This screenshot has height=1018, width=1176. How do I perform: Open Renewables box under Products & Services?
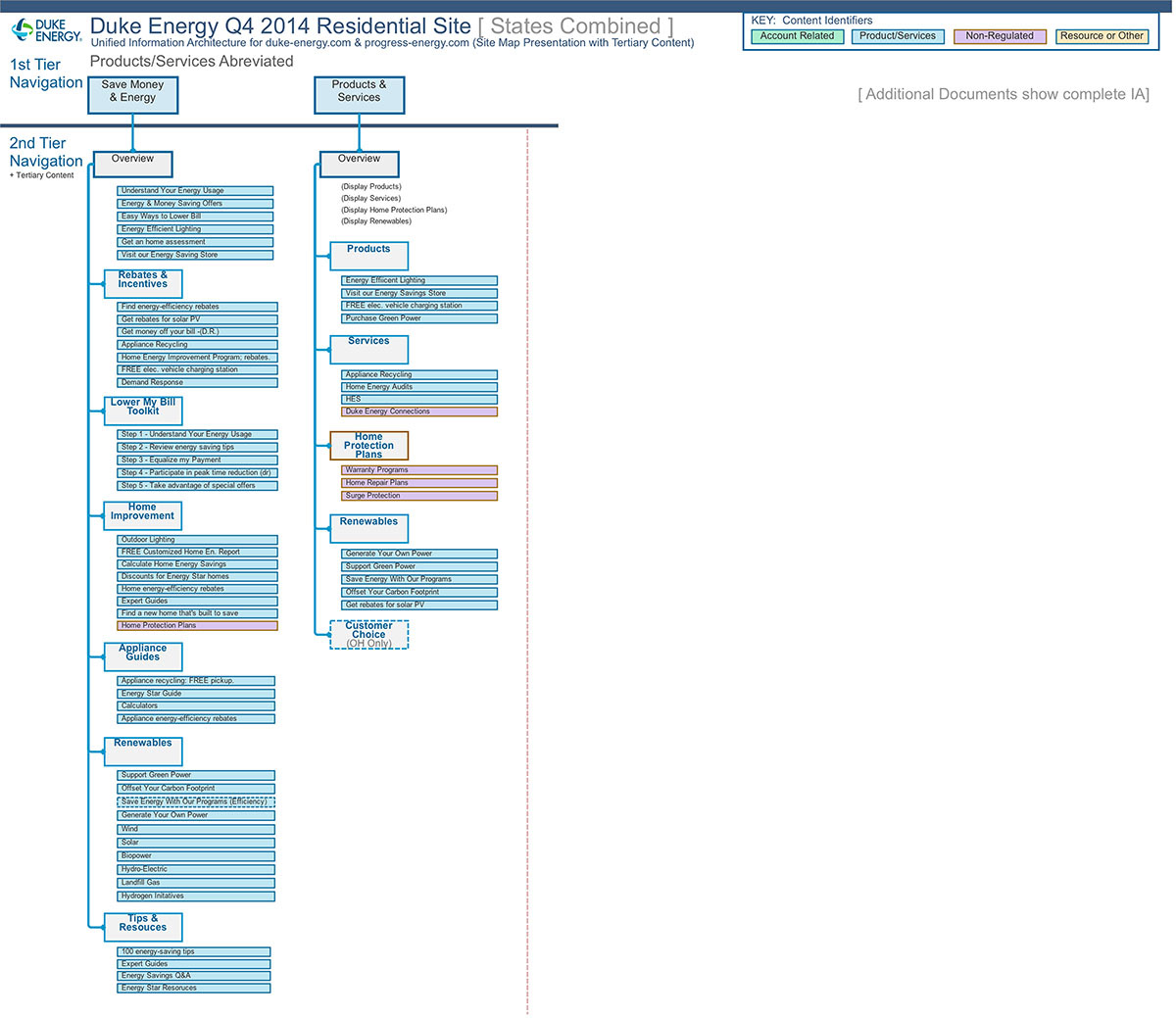click(x=368, y=529)
